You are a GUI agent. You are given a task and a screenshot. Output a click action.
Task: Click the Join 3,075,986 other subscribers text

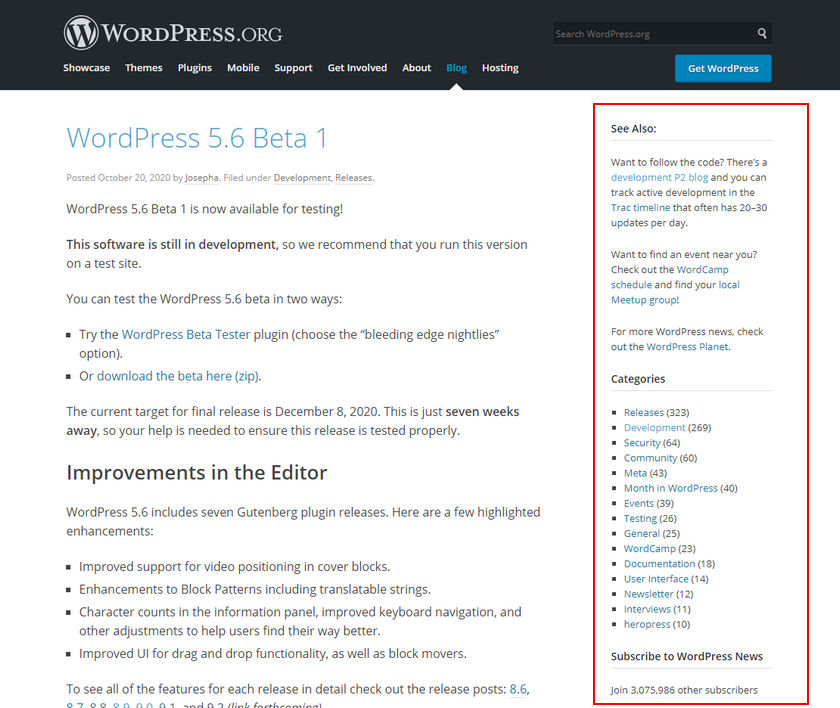tap(685, 690)
